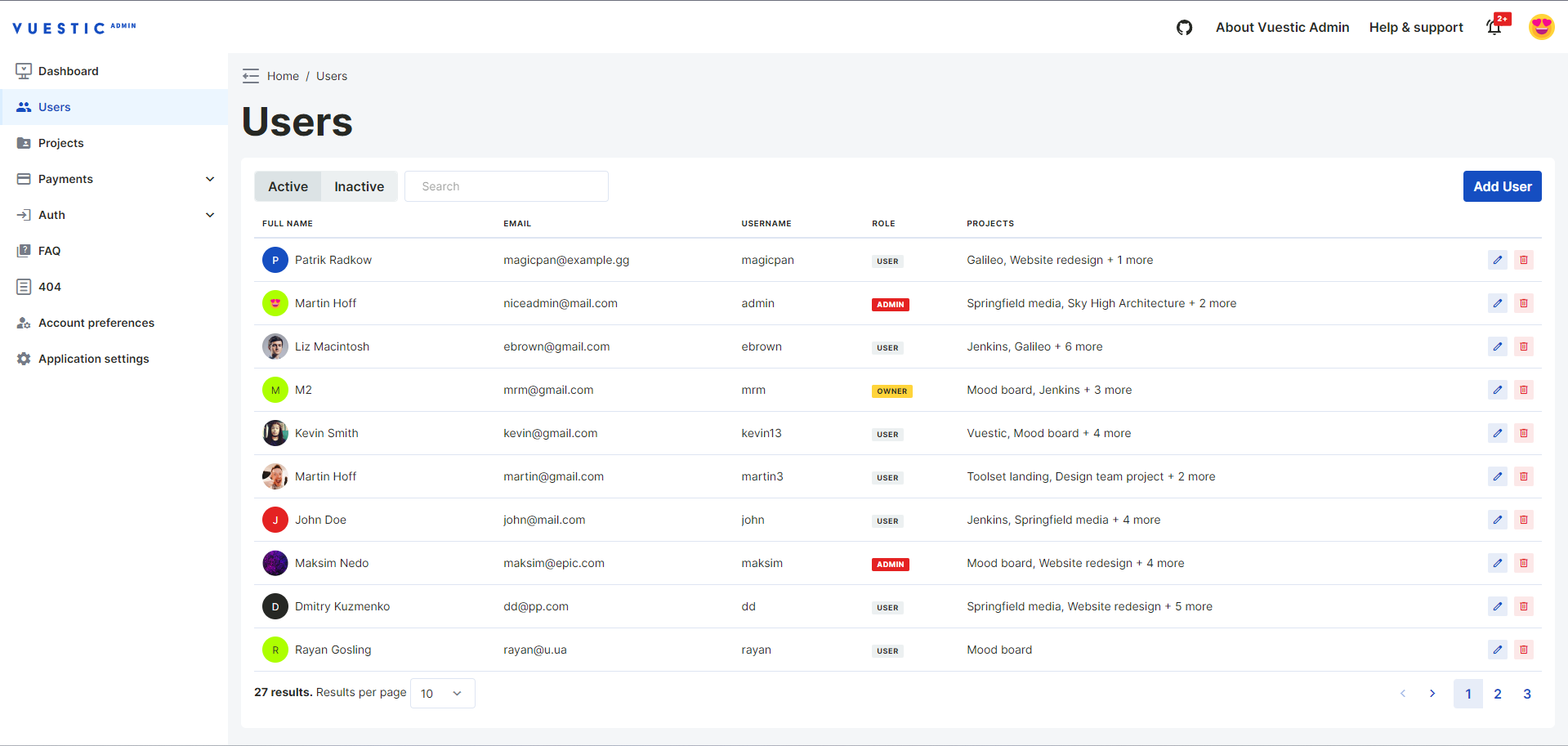1568x746 pixels.
Task: Open Help & support
Action: point(1415,27)
